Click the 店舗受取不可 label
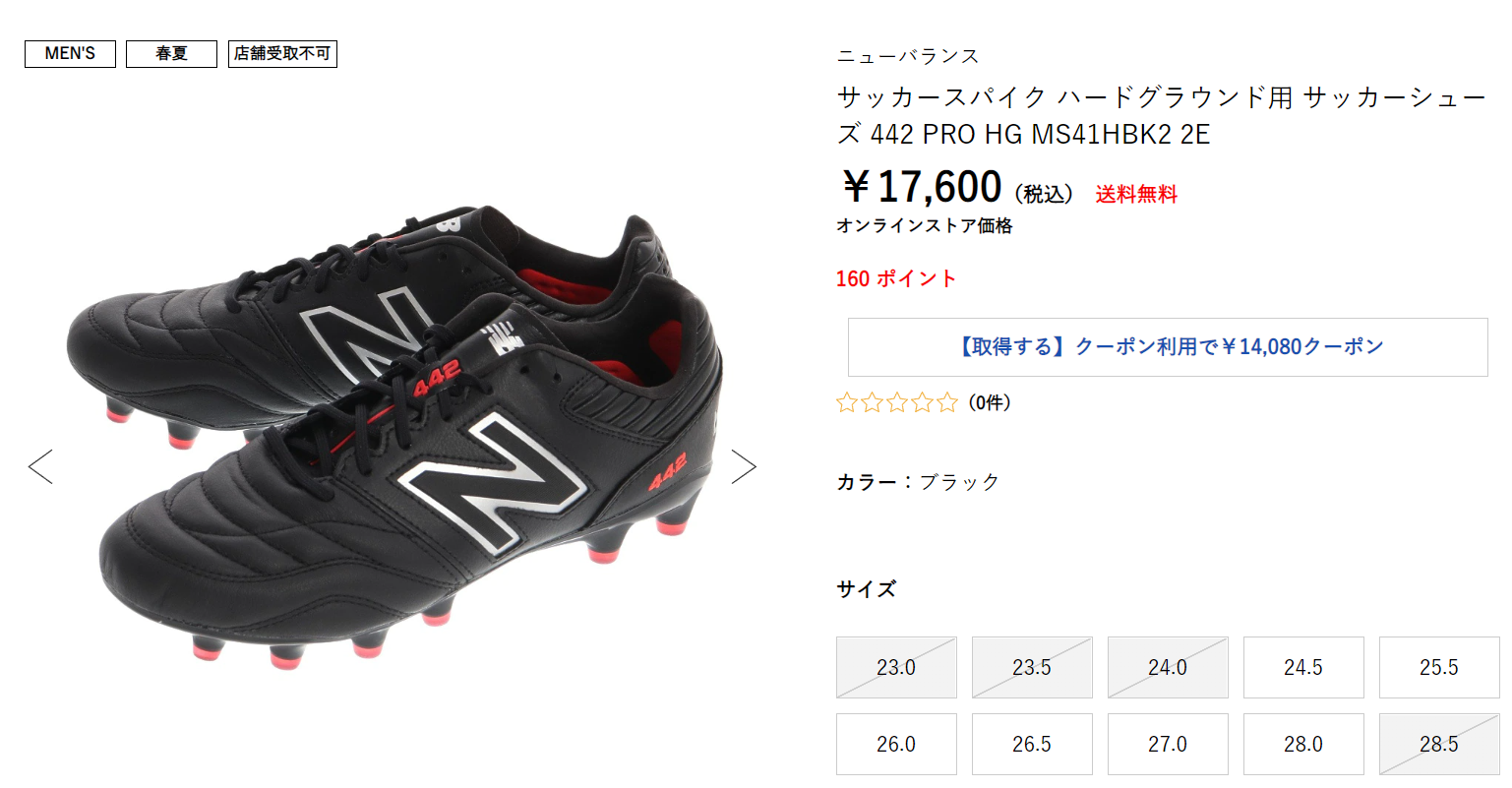1512x788 pixels. [x=282, y=54]
